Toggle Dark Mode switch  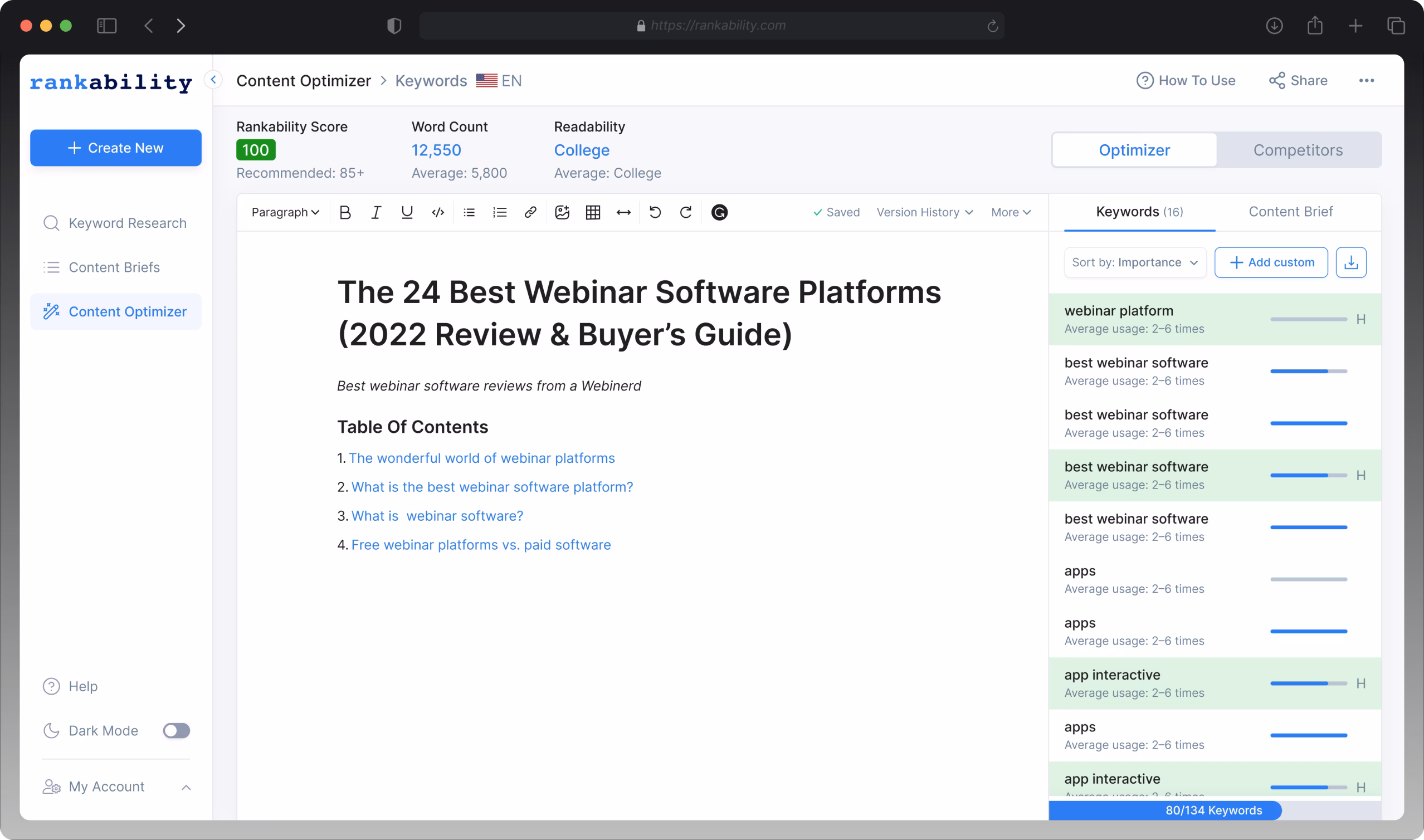(x=176, y=731)
